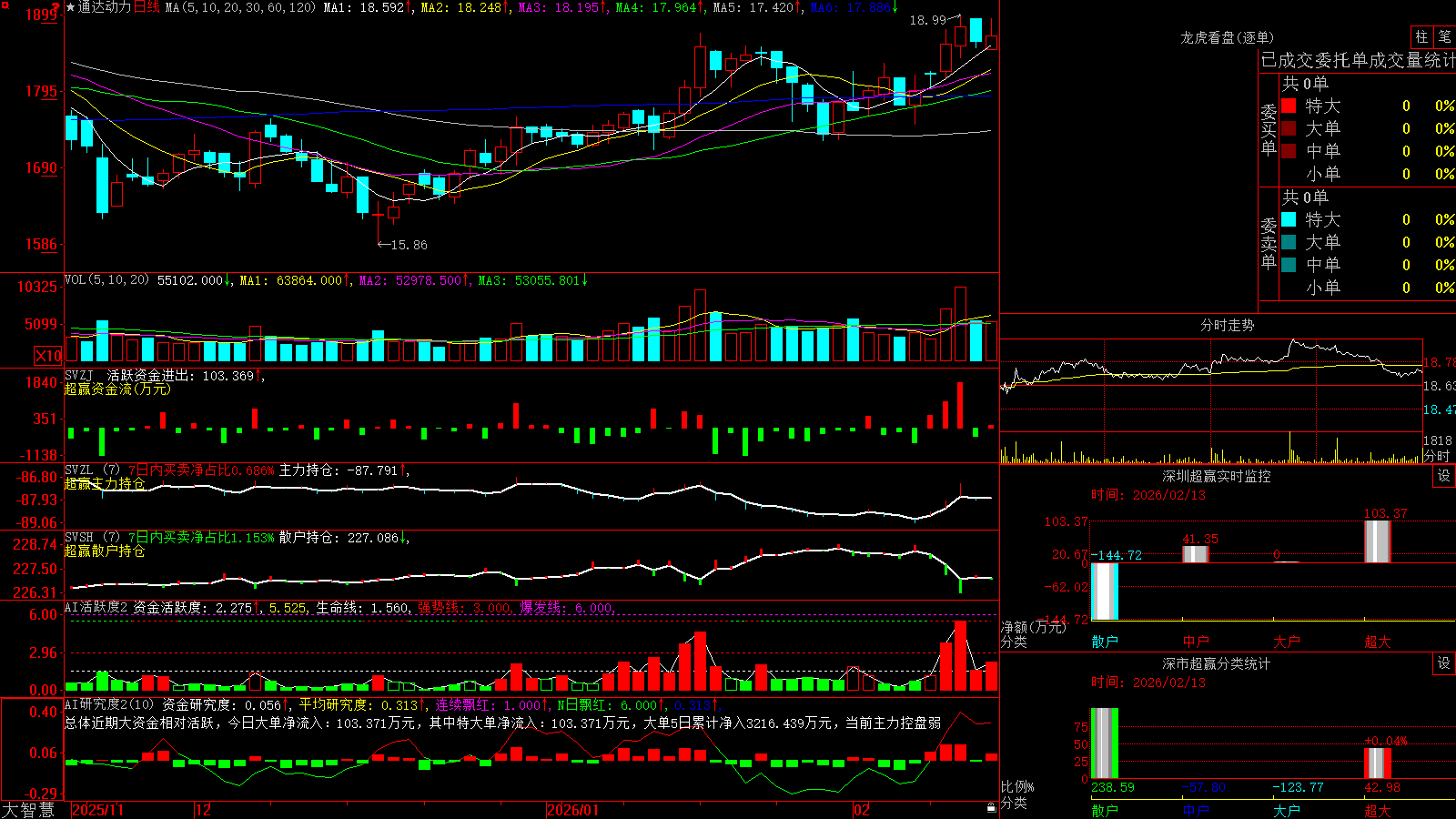The width and height of the screenshot is (1456, 819).
Task: Click 时间: 2026/02/13 in 实时监控 panel
Action: click(x=1148, y=495)
